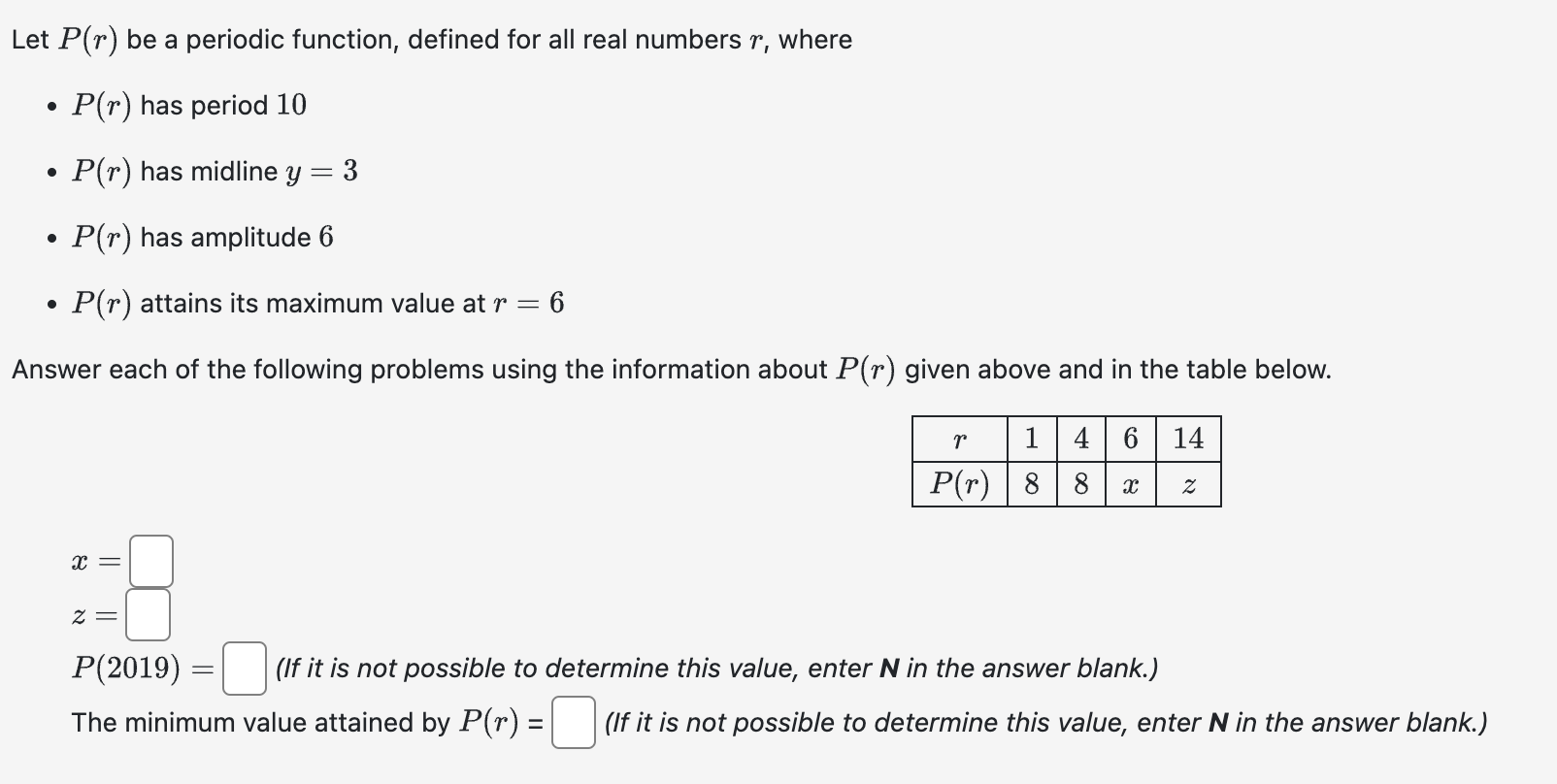Click the bullet stating P(r) has period 10
This screenshot has width=1557, height=784.
pyautogui.click(x=189, y=105)
